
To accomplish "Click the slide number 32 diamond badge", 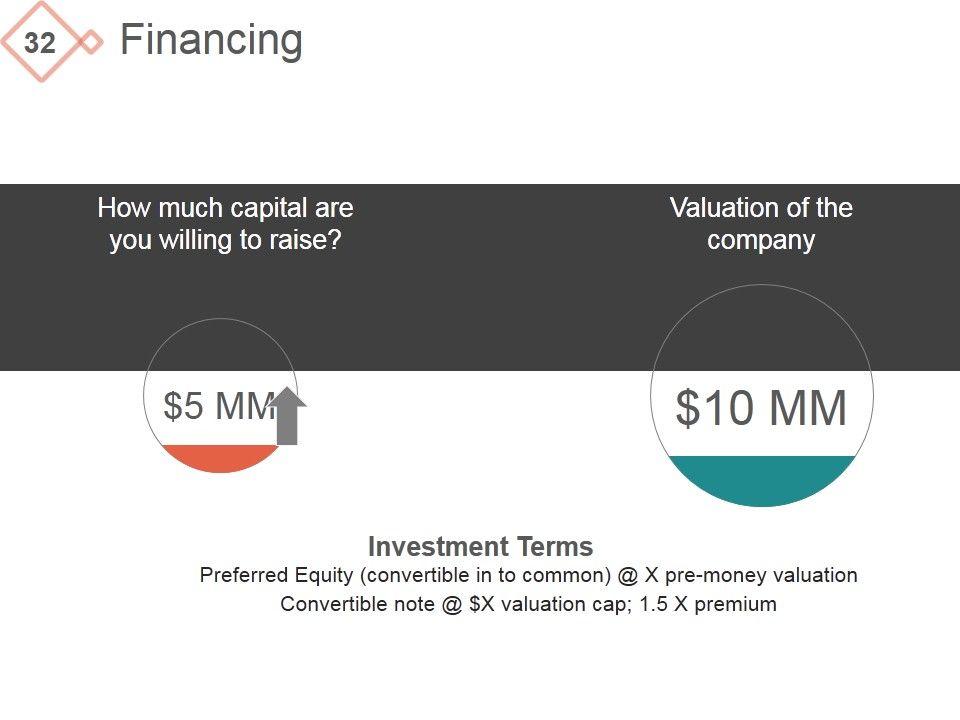I will (x=40, y=43).
